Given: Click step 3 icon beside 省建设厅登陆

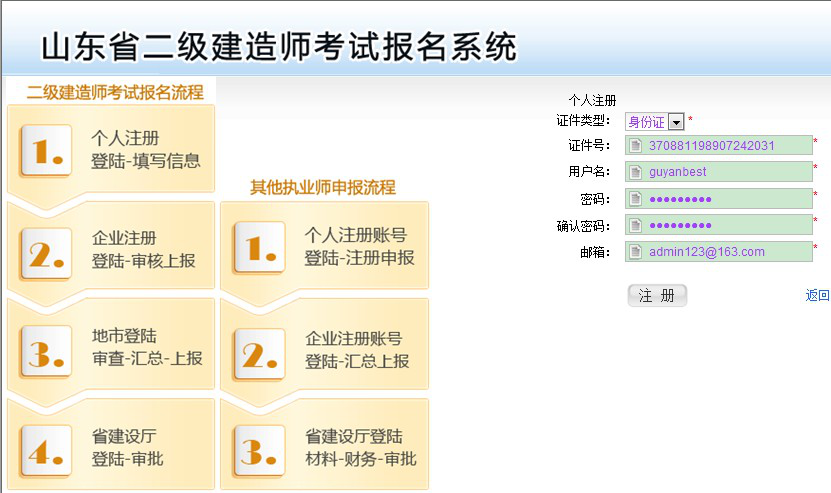Looking at the screenshot, I should tap(260, 451).
